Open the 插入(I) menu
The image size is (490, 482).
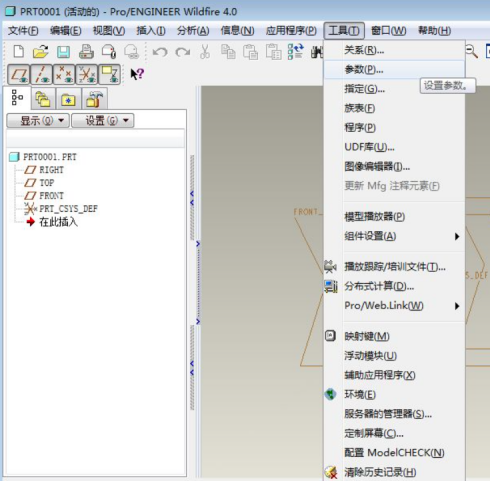pos(151,31)
